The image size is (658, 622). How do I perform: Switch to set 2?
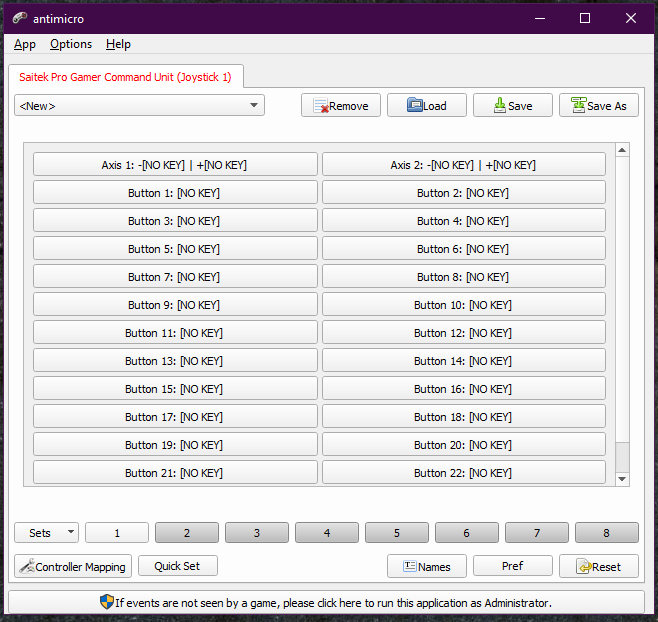pyautogui.click(x=187, y=533)
